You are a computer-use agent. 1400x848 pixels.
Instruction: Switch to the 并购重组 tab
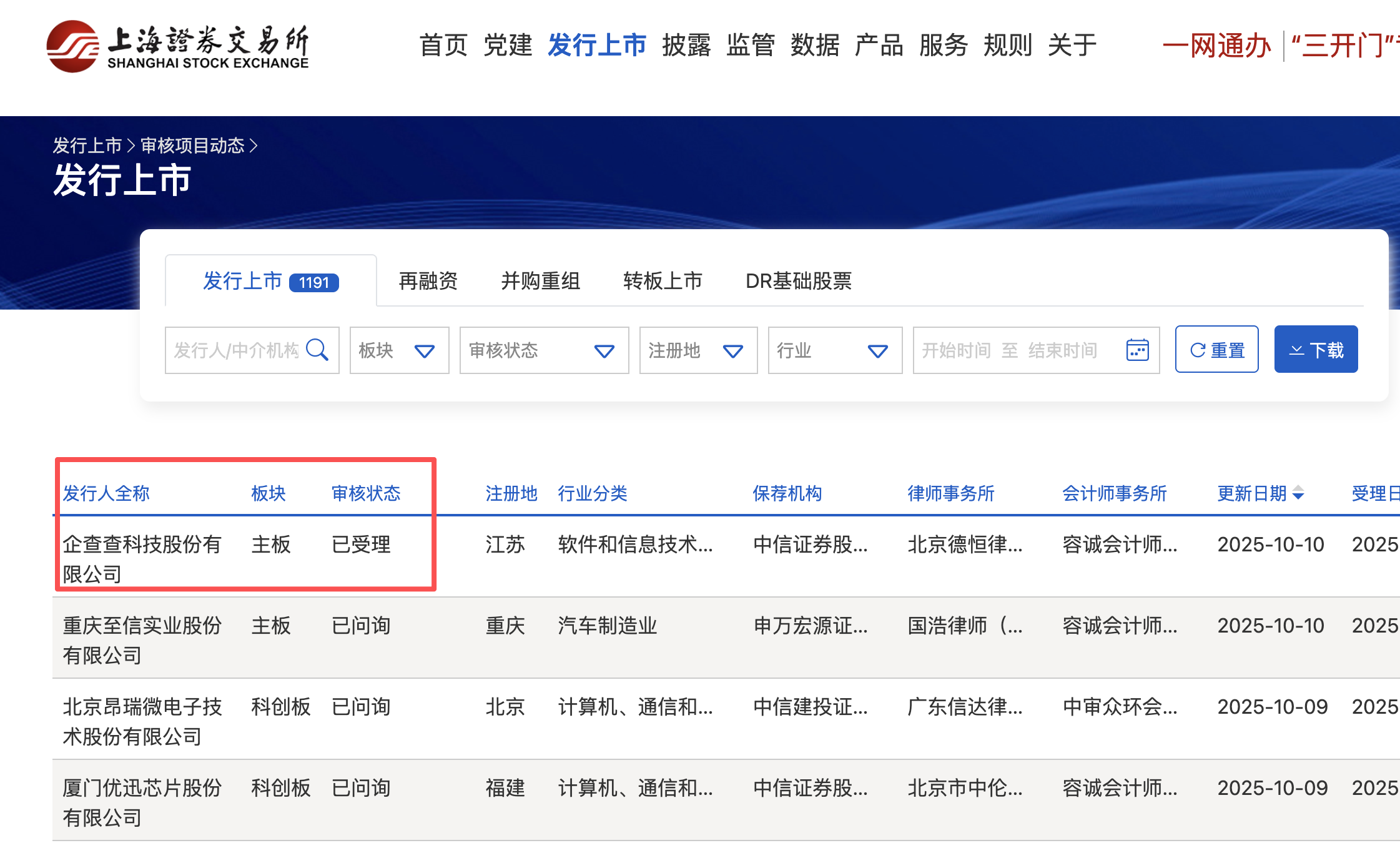pos(541,281)
